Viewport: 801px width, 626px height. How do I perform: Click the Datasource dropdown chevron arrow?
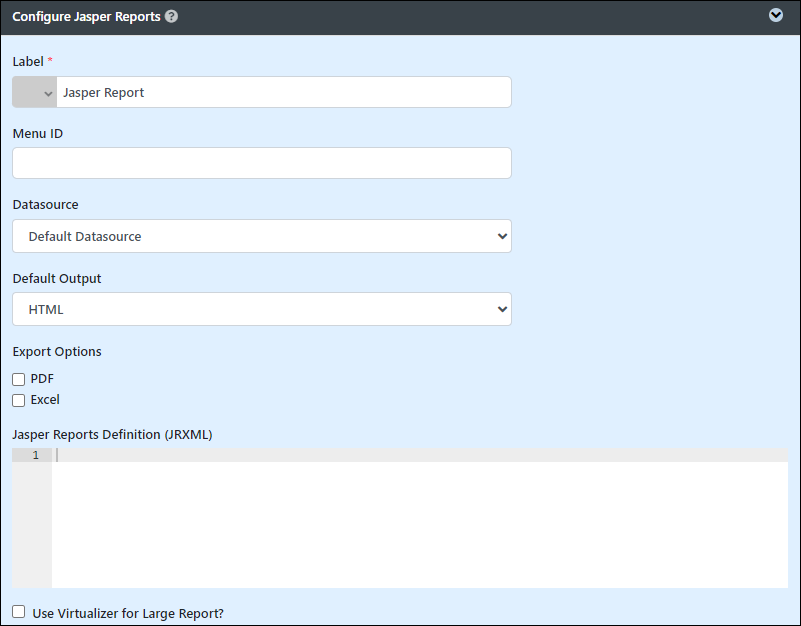pyautogui.click(x=502, y=236)
